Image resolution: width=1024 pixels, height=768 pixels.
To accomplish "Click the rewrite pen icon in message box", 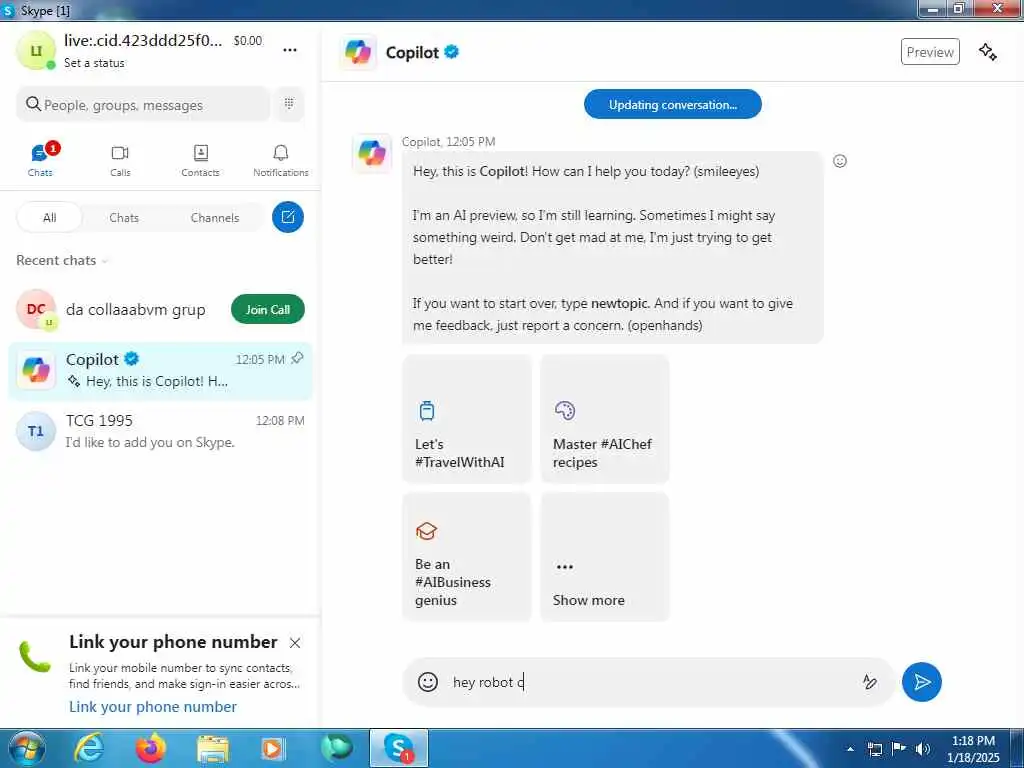I will (x=869, y=682).
